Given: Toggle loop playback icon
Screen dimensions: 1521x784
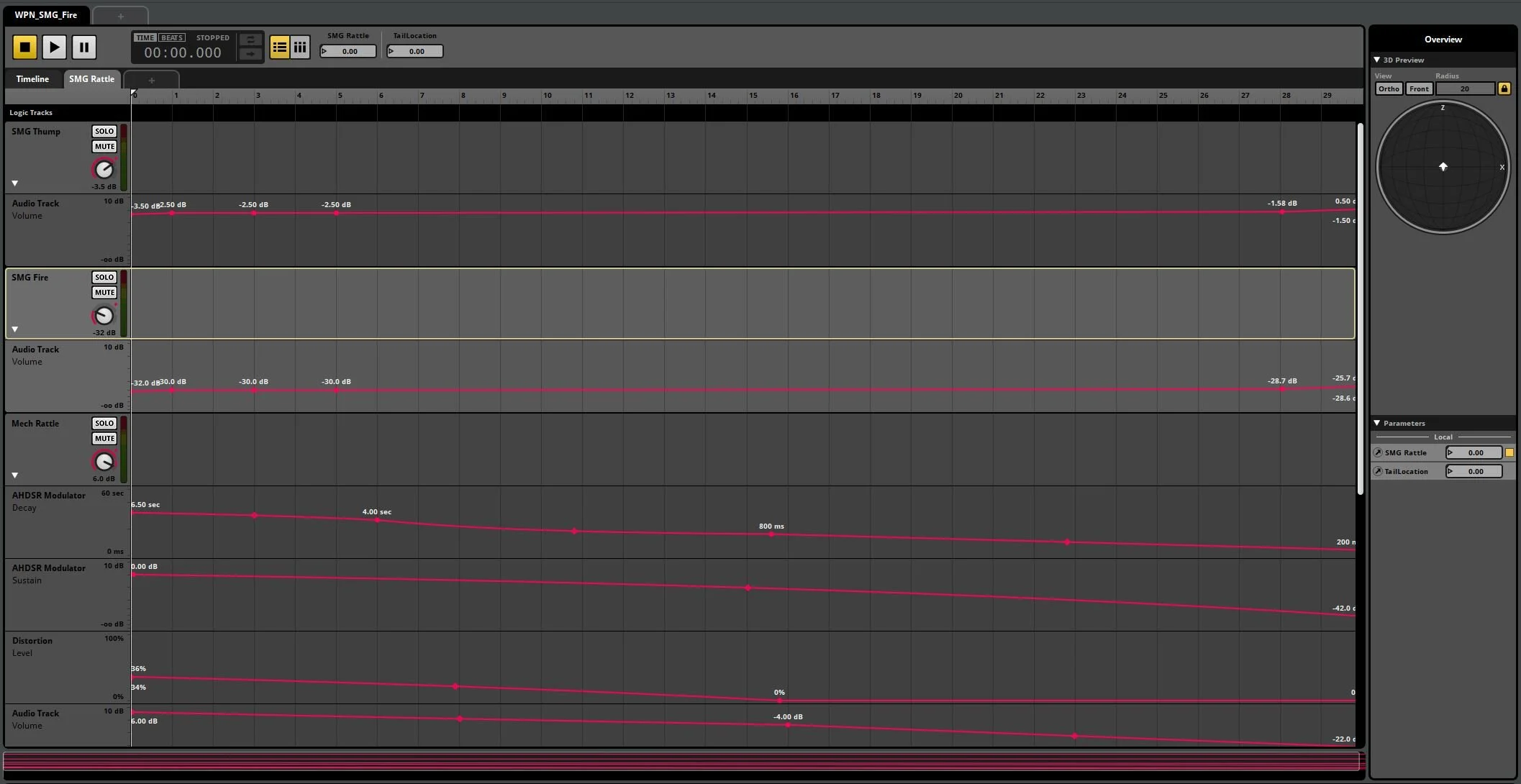Looking at the screenshot, I should coord(250,40).
